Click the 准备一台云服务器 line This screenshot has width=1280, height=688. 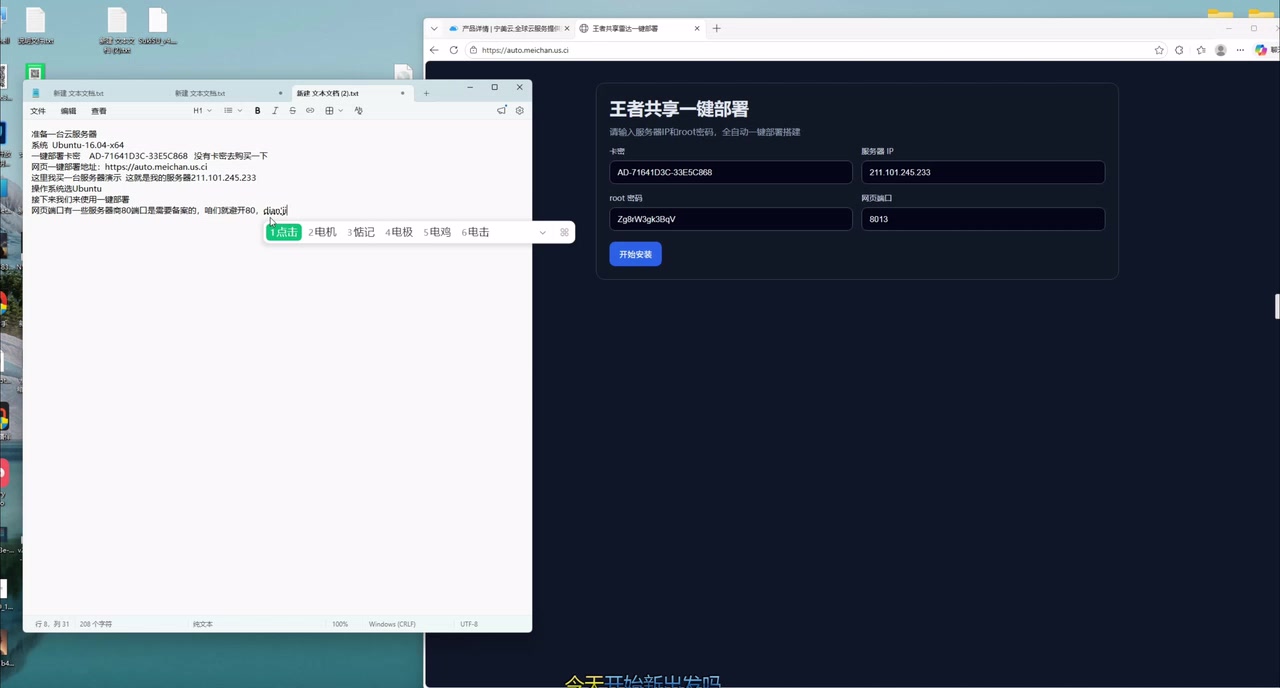[x=63, y=134]
